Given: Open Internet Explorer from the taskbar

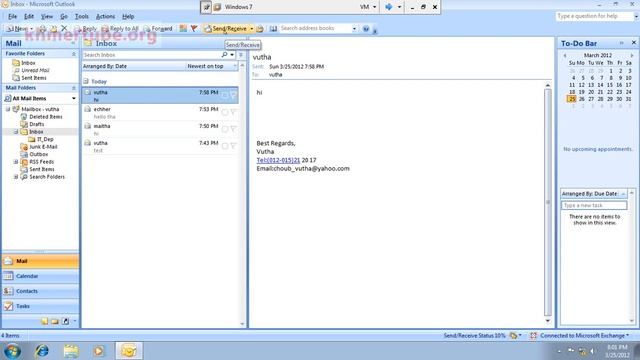Looking at the screenshot, I should (42, 351).
